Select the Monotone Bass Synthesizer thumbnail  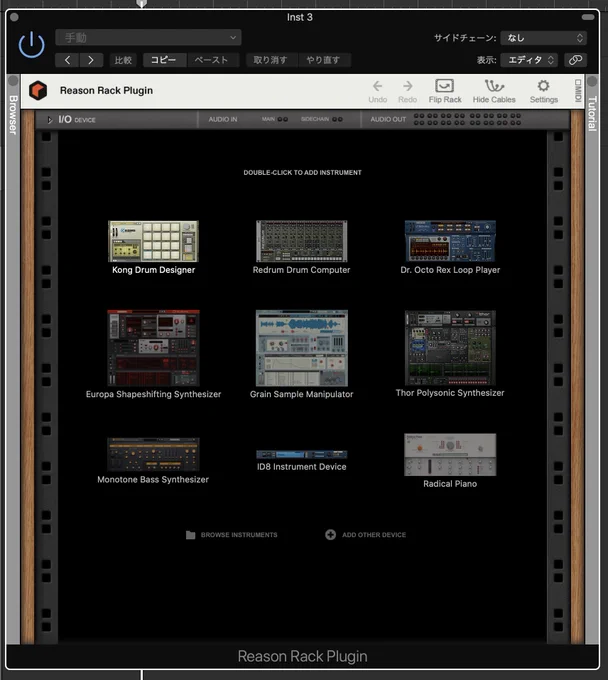(153, 454)
